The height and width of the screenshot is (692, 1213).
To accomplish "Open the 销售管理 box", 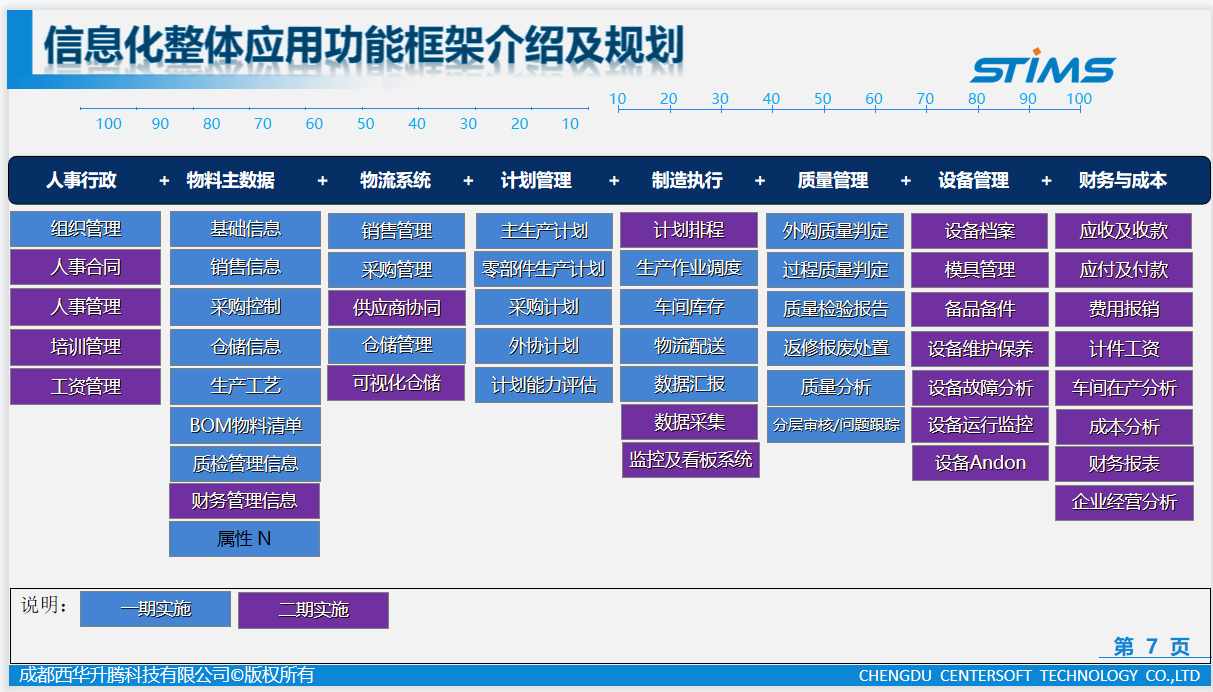I will pos(396,231).
